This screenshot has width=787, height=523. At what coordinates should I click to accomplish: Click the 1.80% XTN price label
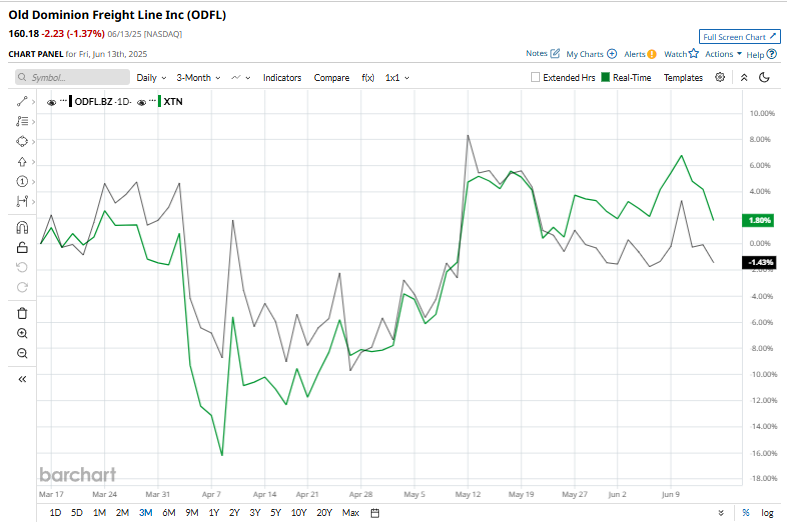758,220
